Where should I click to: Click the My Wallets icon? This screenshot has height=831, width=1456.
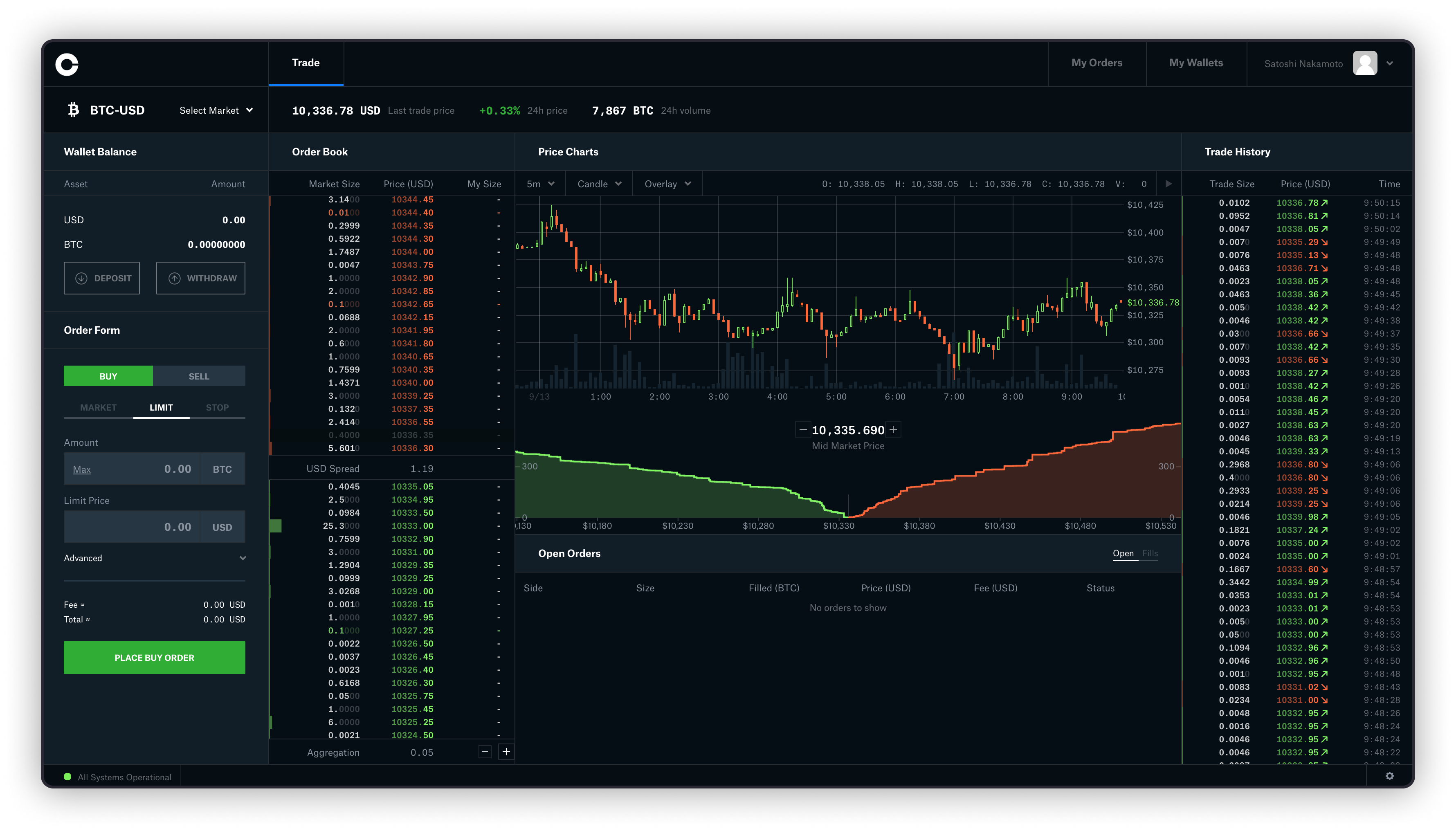tap(1197, 62)
